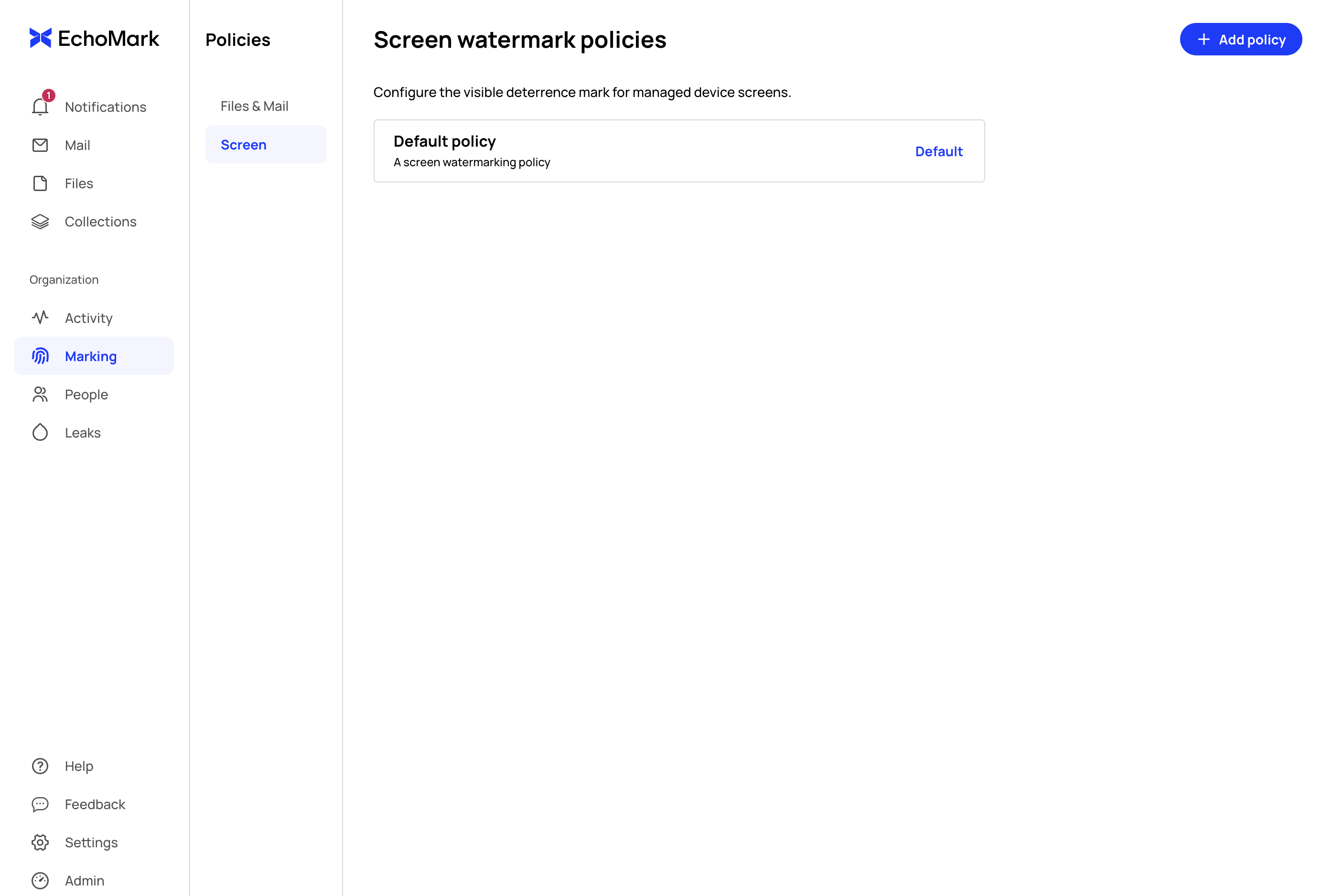Open the Feedback link
The width and height of the screenshot is (1332, 896).
[94, 805]
